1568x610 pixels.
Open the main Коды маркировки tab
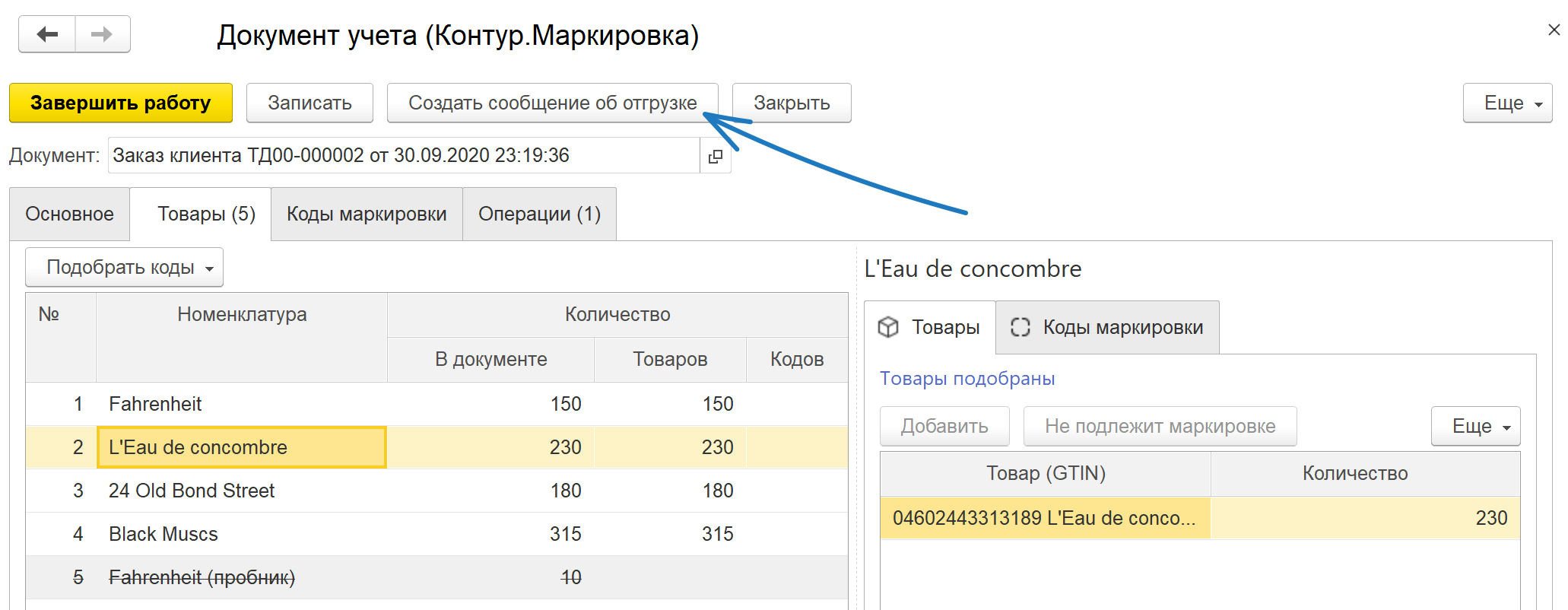pos(367,214)
